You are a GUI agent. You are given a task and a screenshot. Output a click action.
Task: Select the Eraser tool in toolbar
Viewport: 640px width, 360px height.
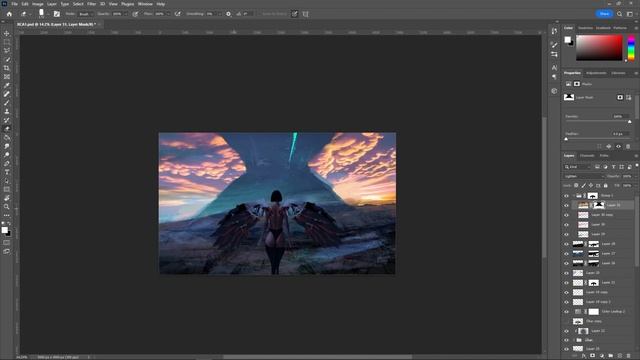tap(7, 129)
